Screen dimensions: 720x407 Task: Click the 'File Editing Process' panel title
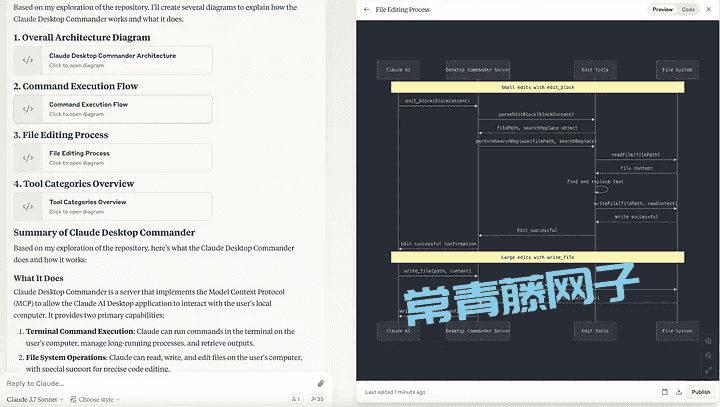point(403,9)
